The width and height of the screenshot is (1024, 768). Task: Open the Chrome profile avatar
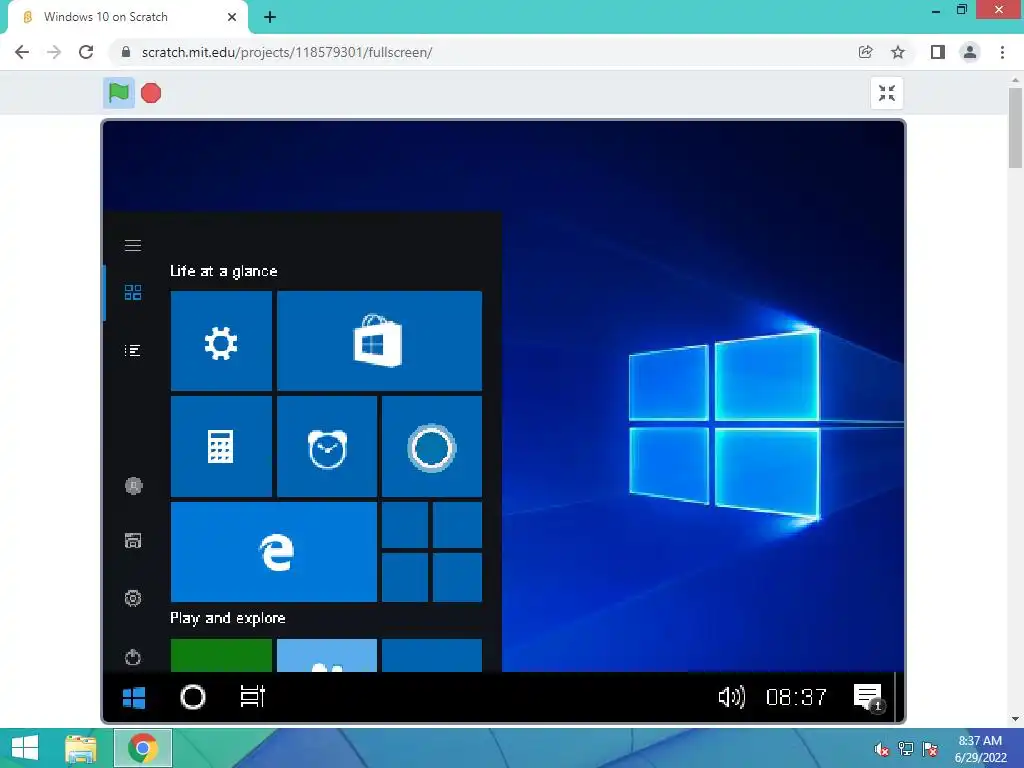click(x=970, y=52)
